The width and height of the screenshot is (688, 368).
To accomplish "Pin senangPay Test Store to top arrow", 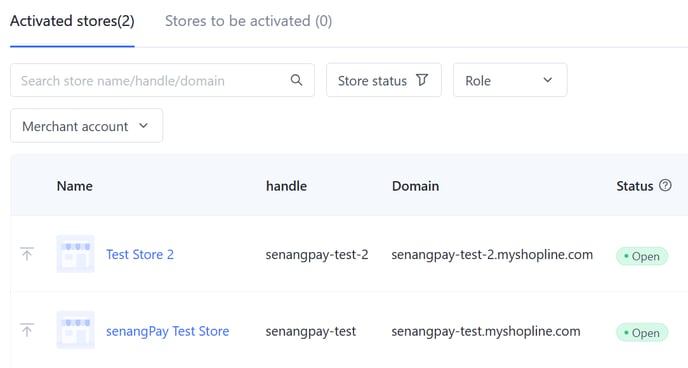I will pyautogui.click(x=27, y=330).
